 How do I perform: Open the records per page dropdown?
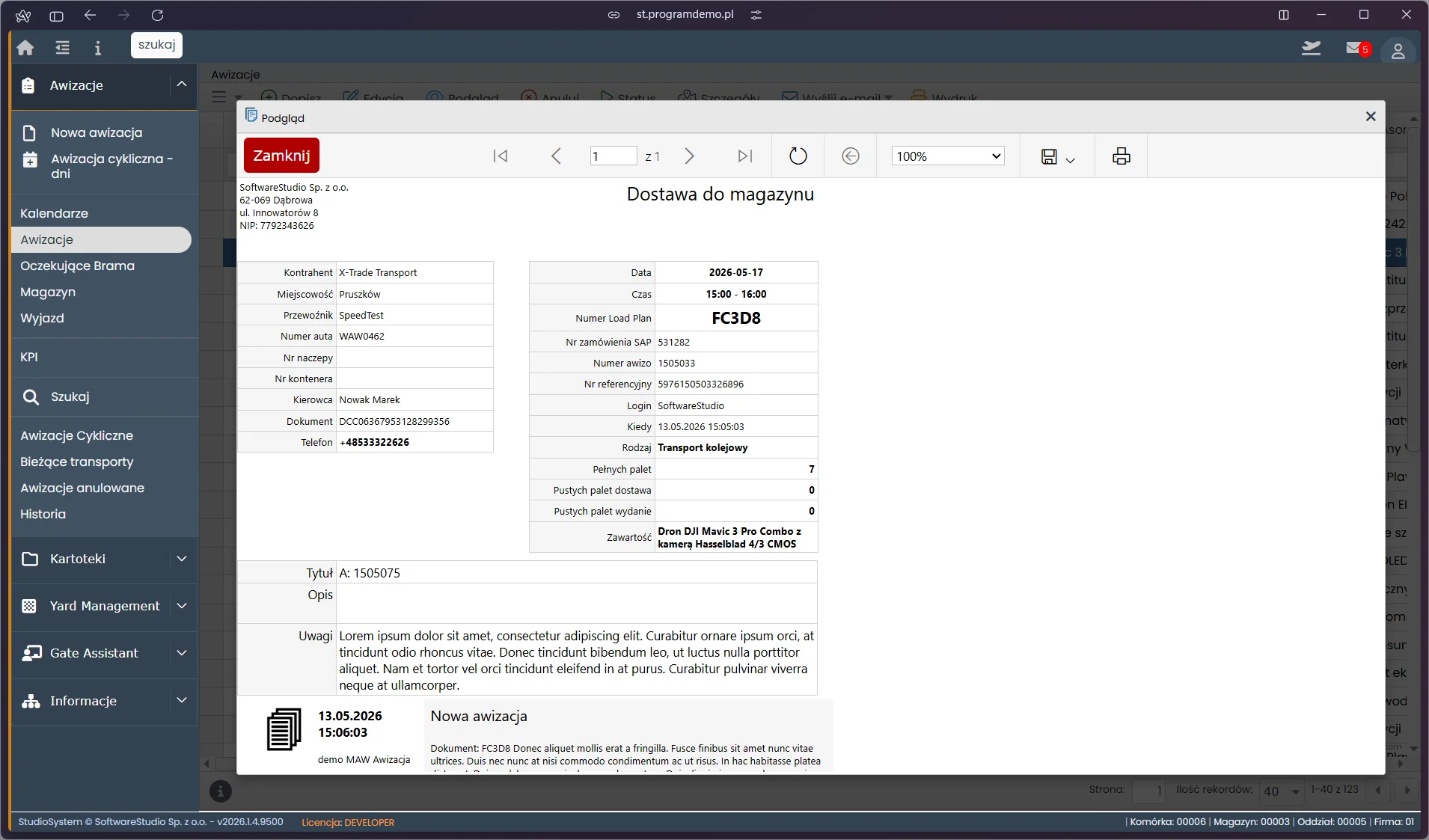tap(1281, 791)
